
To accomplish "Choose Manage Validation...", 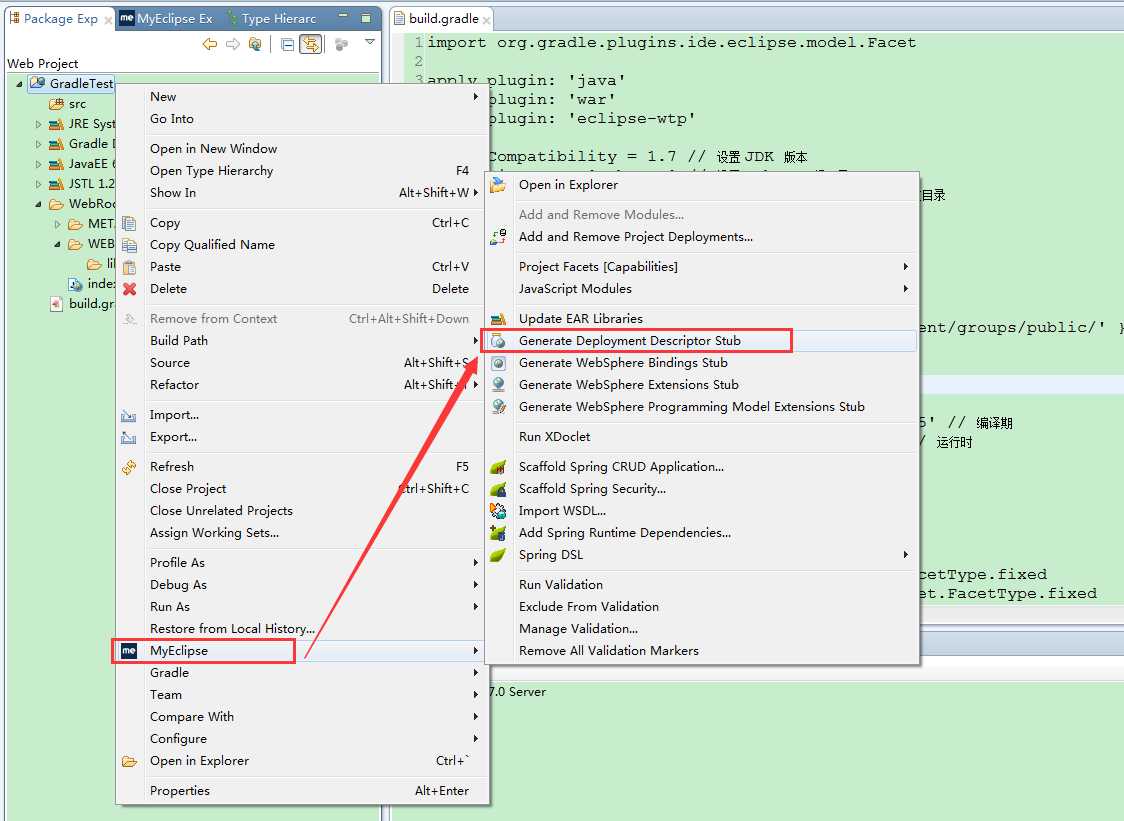I will [x=578, y=629].
